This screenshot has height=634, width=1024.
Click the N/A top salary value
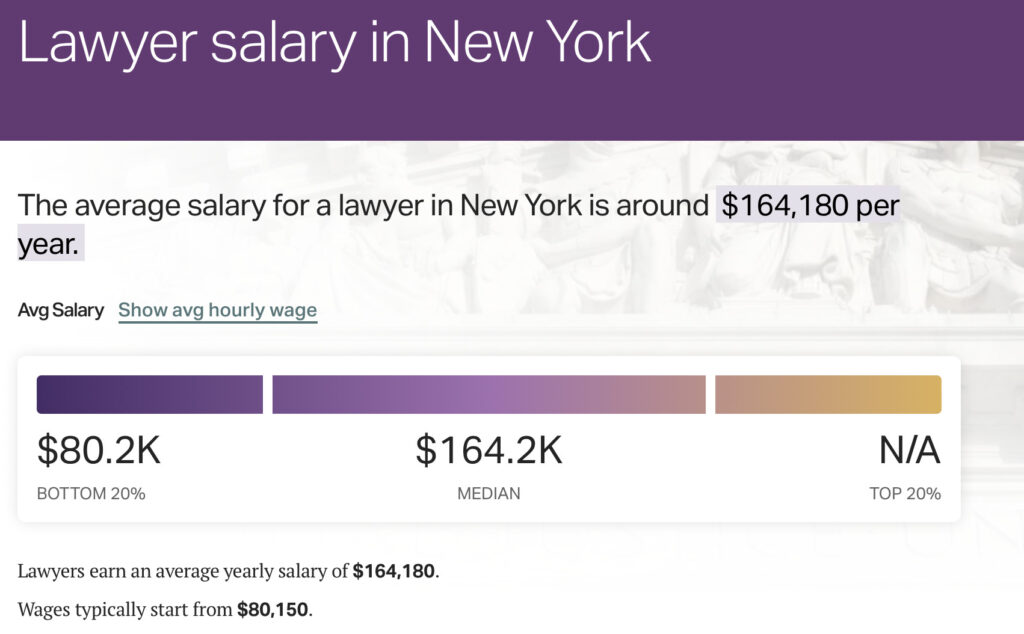[x=909, y=450]
